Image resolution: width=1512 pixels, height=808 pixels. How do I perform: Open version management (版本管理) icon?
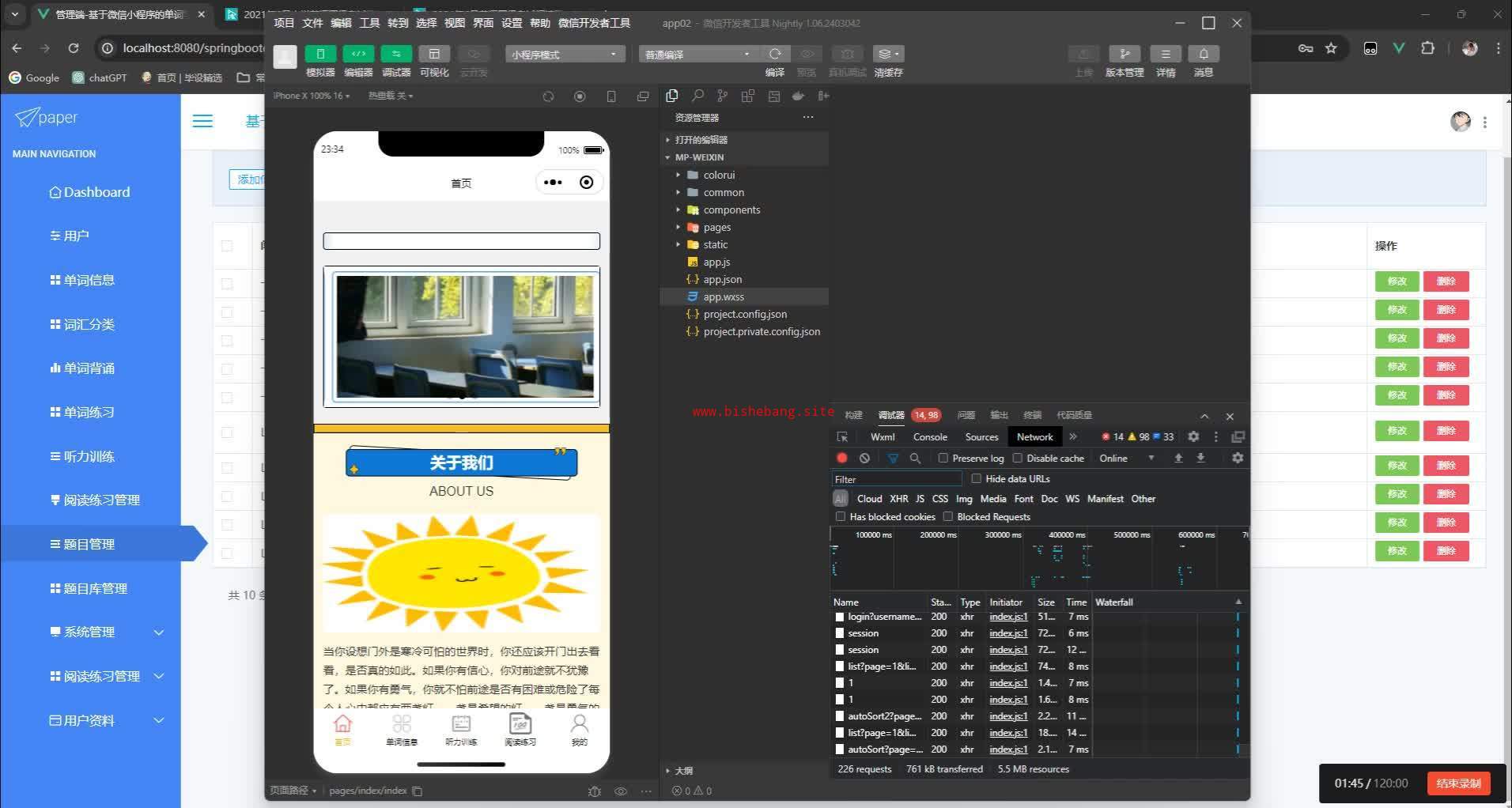[x=1124, y=54]
